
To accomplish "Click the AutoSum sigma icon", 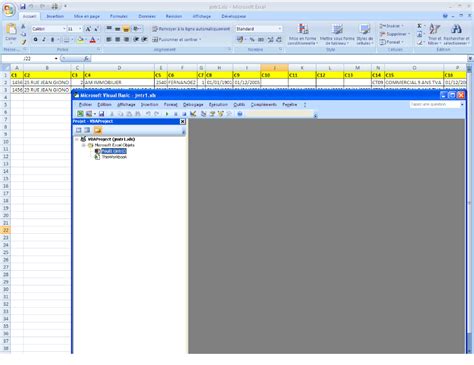I will coord(420,26).
